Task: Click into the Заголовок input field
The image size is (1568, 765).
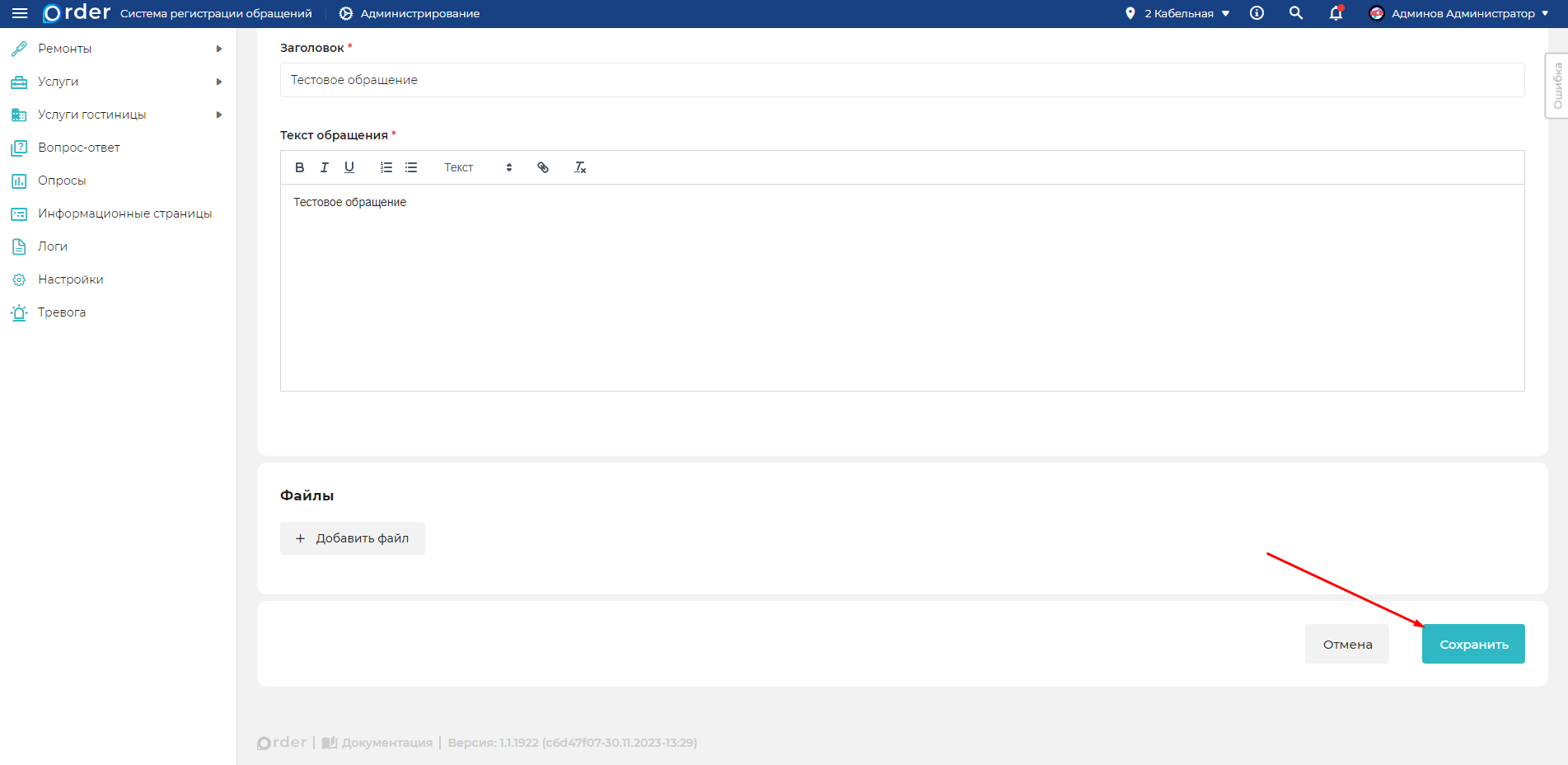Action: coord(902,80)
